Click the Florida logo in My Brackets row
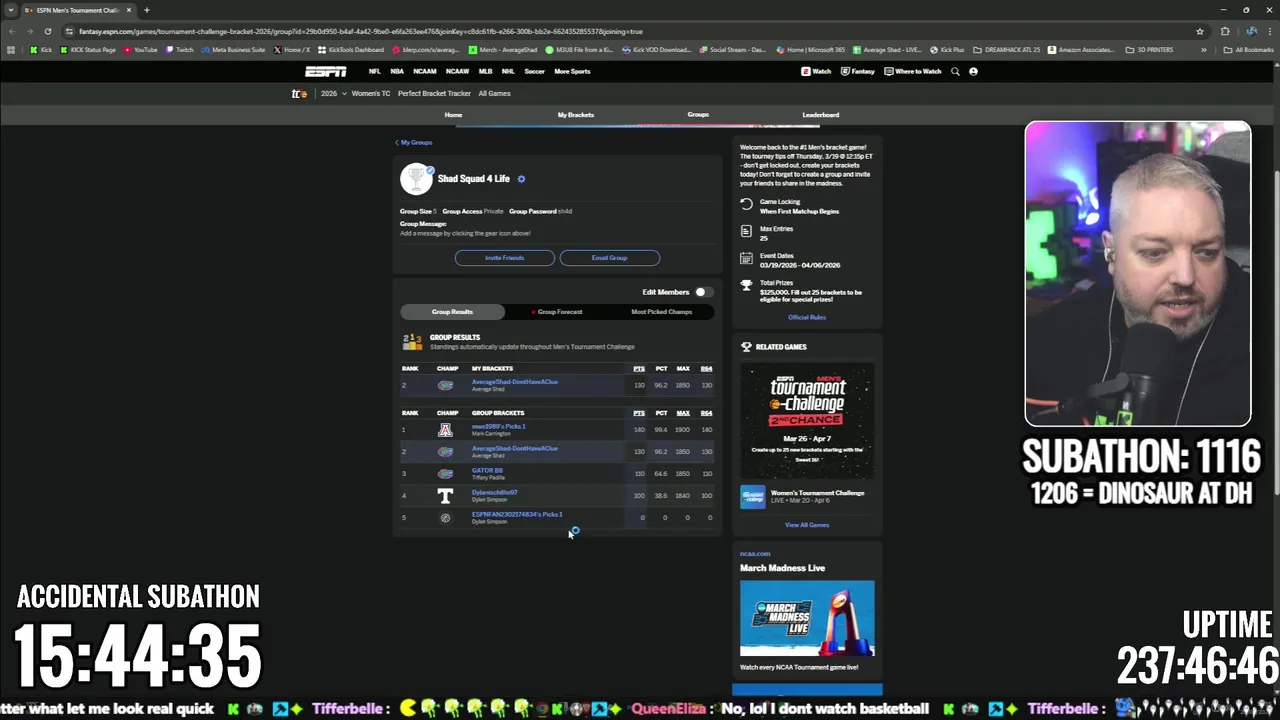The image size is (1280, 720). click(x=445, y=385)
